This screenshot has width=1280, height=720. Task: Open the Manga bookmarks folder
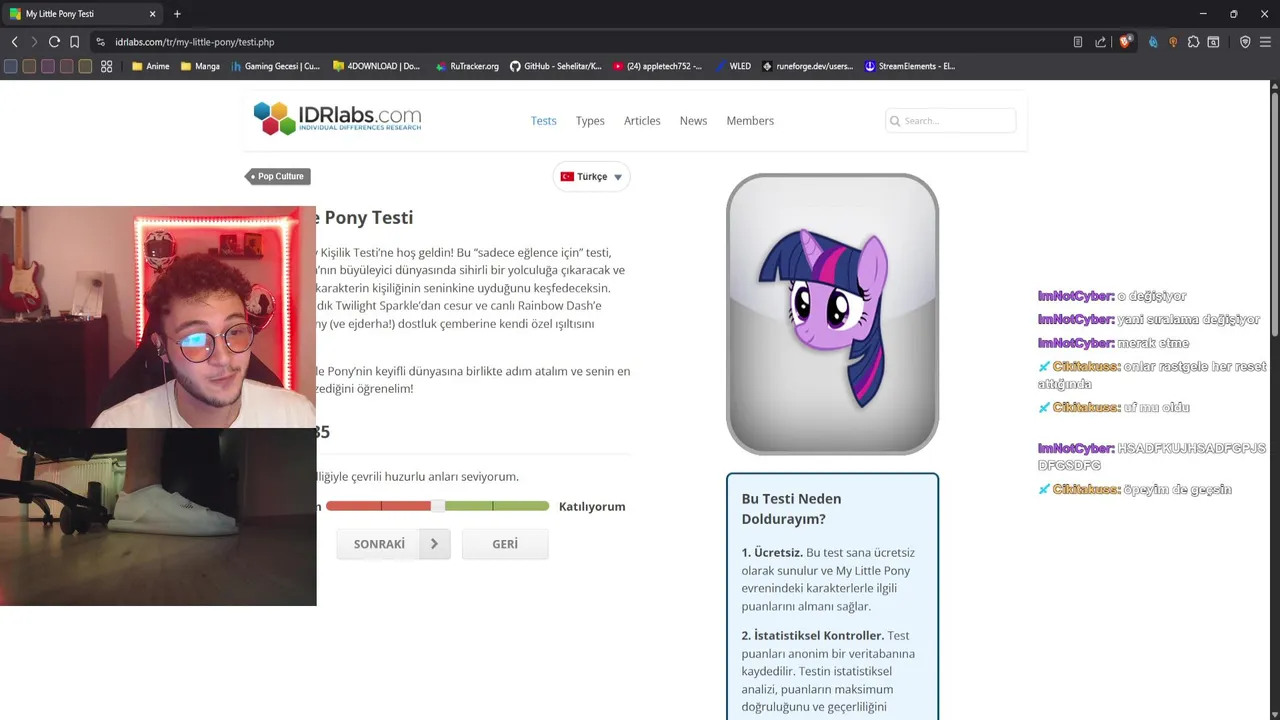point(200,66)
